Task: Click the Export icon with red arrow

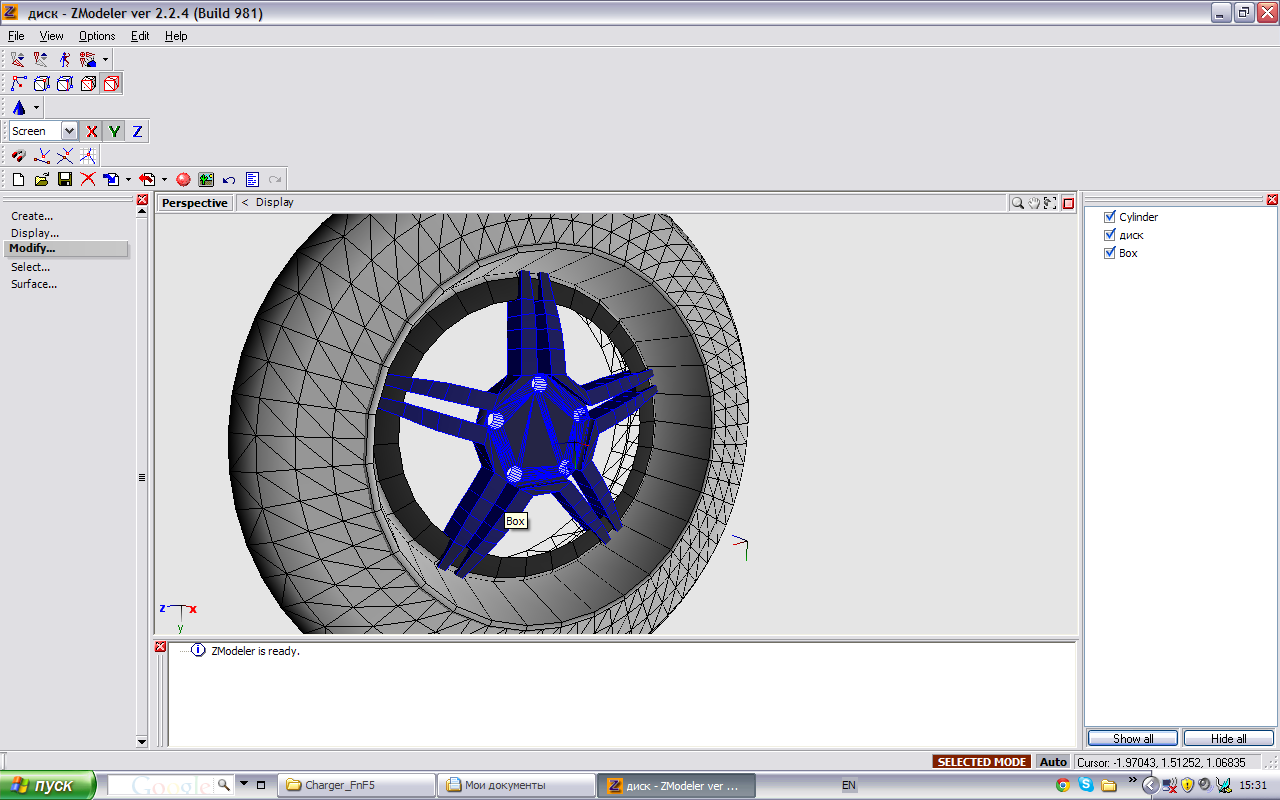Action: 147,180
